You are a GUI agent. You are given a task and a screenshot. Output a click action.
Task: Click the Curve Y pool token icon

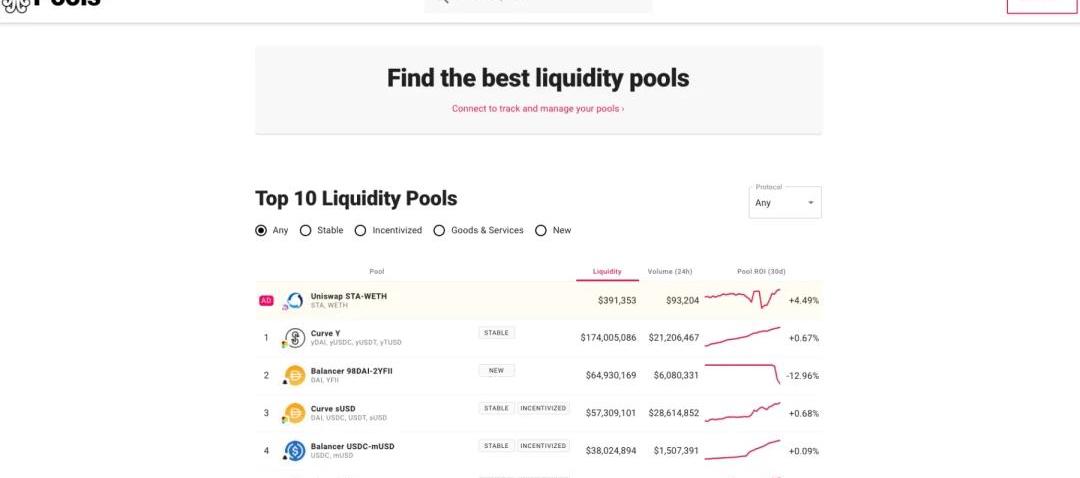[x=294, y=338]
